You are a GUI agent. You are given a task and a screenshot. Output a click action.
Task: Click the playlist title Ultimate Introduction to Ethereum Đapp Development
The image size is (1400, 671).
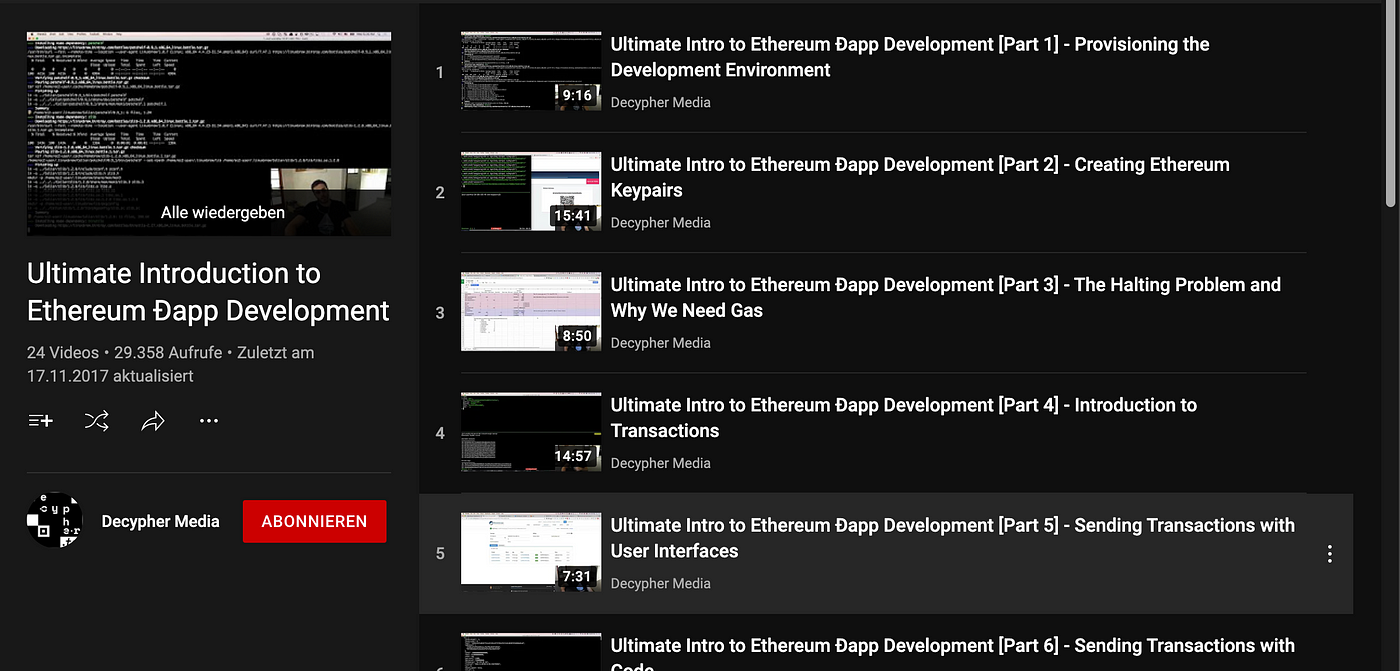(x=208, y=292)
